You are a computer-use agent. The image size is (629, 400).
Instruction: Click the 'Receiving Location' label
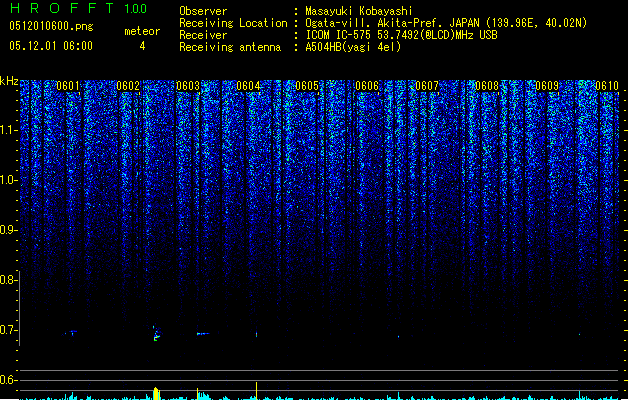[x=233, y=23]
